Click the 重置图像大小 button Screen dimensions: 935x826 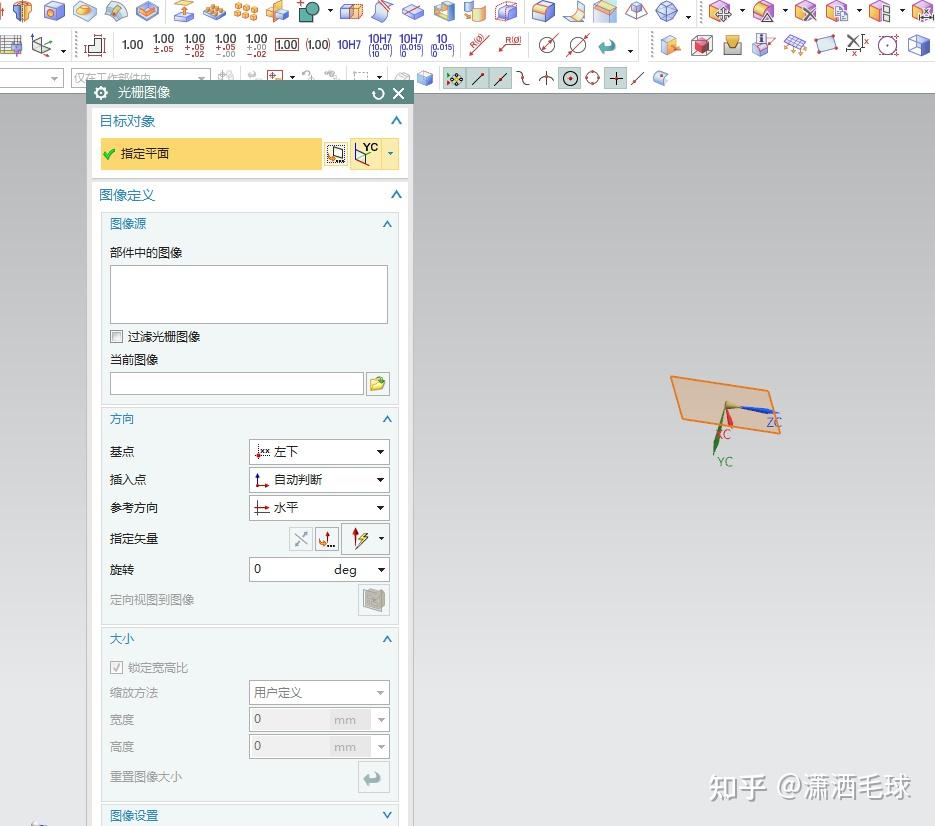coord(373,776)
